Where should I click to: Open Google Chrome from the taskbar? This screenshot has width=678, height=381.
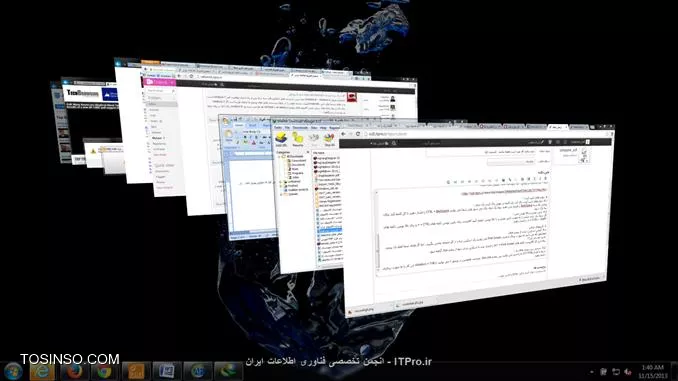coord(104,371)
